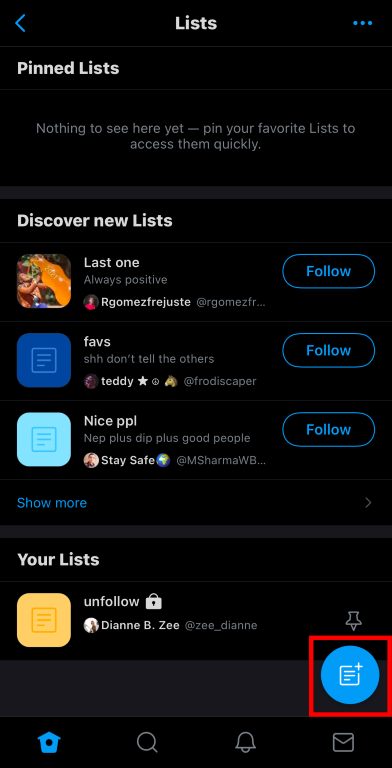The height and width of the screenshot is (768, 392).
Task: Open the three-dot more options menu
Action: [x=363, y=23]
